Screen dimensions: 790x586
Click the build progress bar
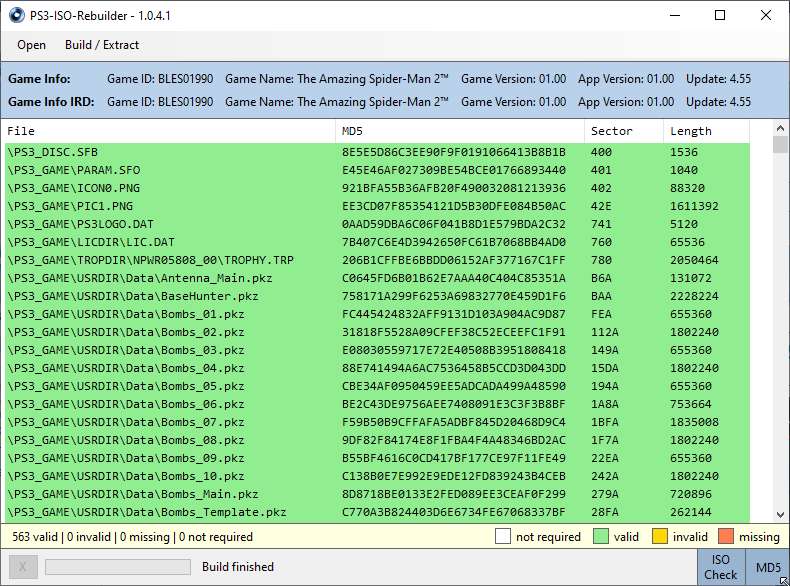[x=118, y=567]
